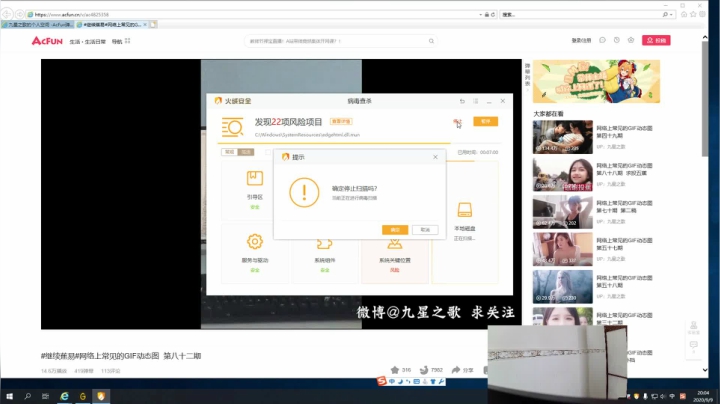Open recommended video 第五十八期 title link
Screen dimensions: 720x404
pyautogui.click(x=624, y=281)
